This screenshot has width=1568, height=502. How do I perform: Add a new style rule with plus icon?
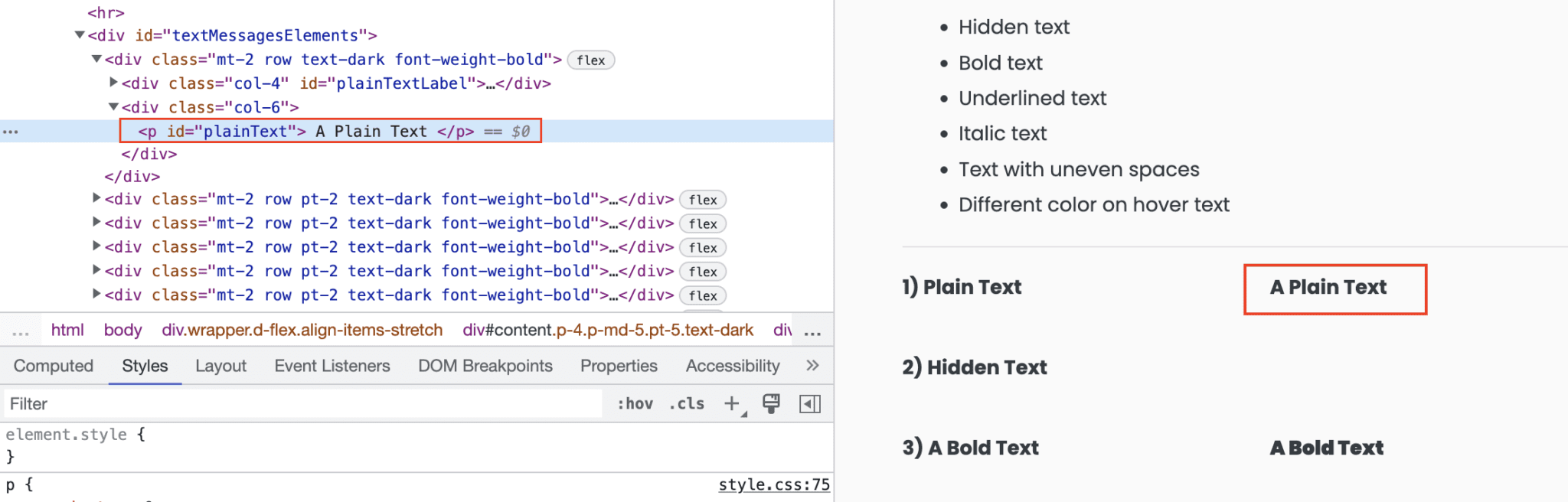733,403
